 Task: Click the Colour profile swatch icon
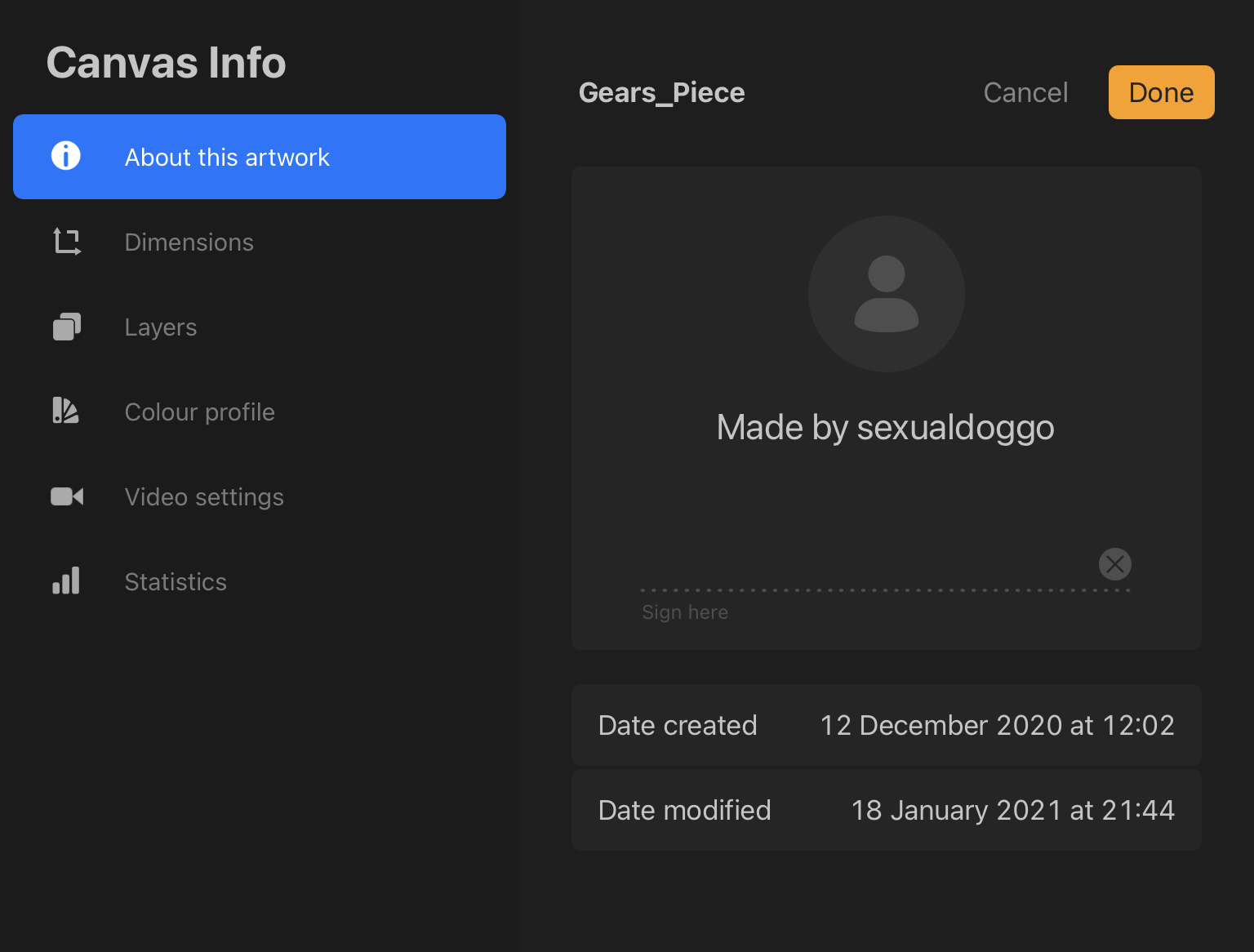click(66, 411)
